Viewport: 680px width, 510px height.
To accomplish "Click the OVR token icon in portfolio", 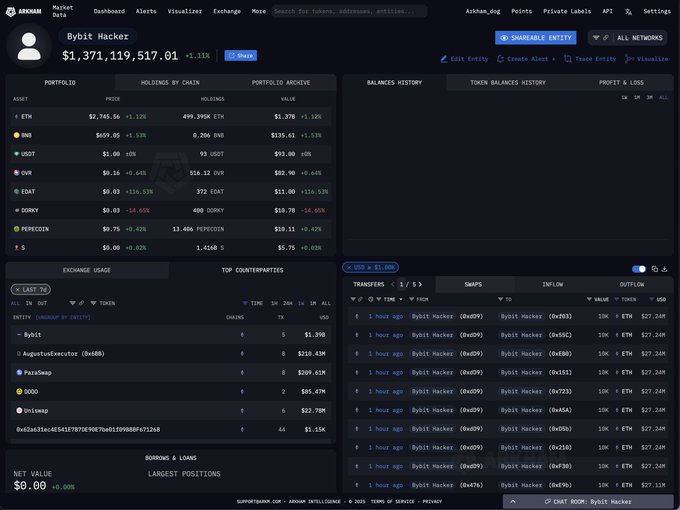I will click(16, 173).
